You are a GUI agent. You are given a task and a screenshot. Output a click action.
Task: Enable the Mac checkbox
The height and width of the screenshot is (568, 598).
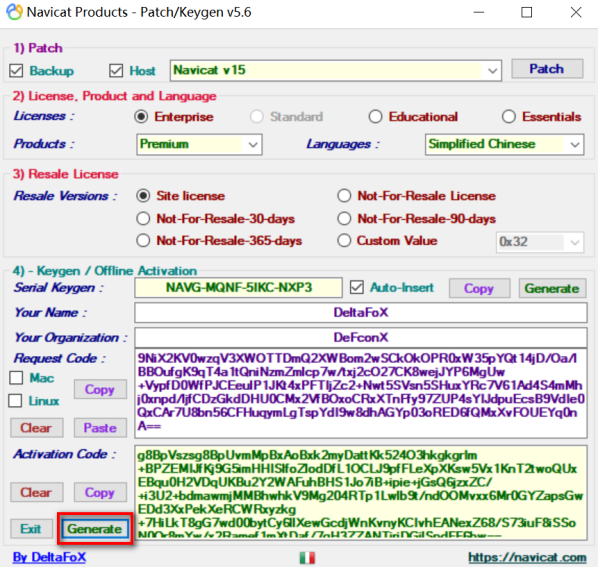pyautogui.click(x=16, y=378)
